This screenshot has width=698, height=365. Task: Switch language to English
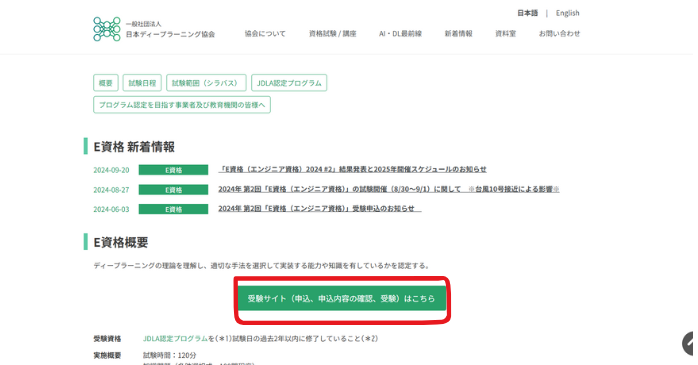tap(568, 13)
